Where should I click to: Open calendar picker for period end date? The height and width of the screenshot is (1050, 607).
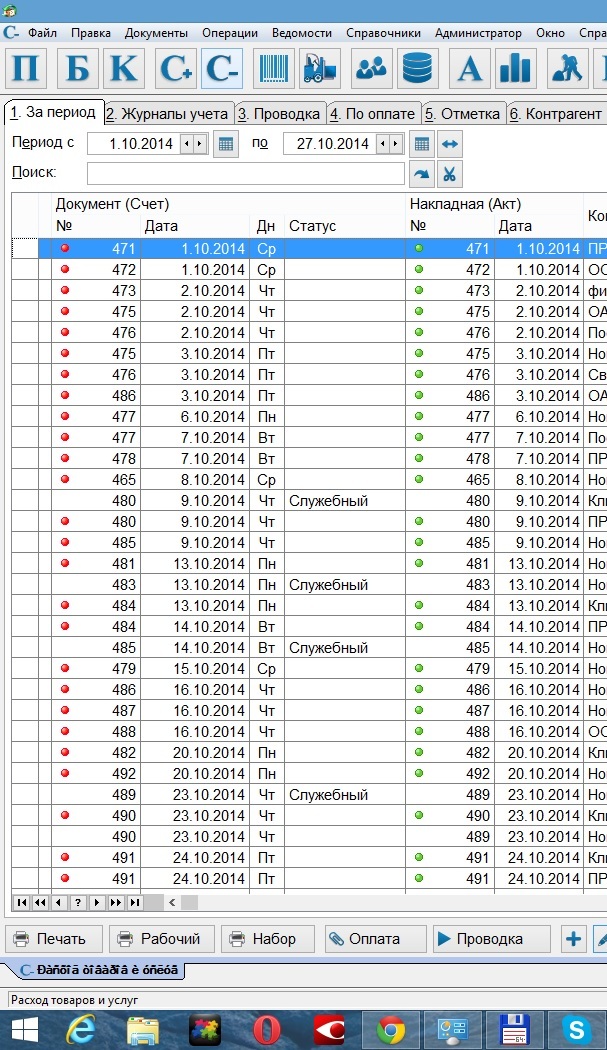point(422,144)
